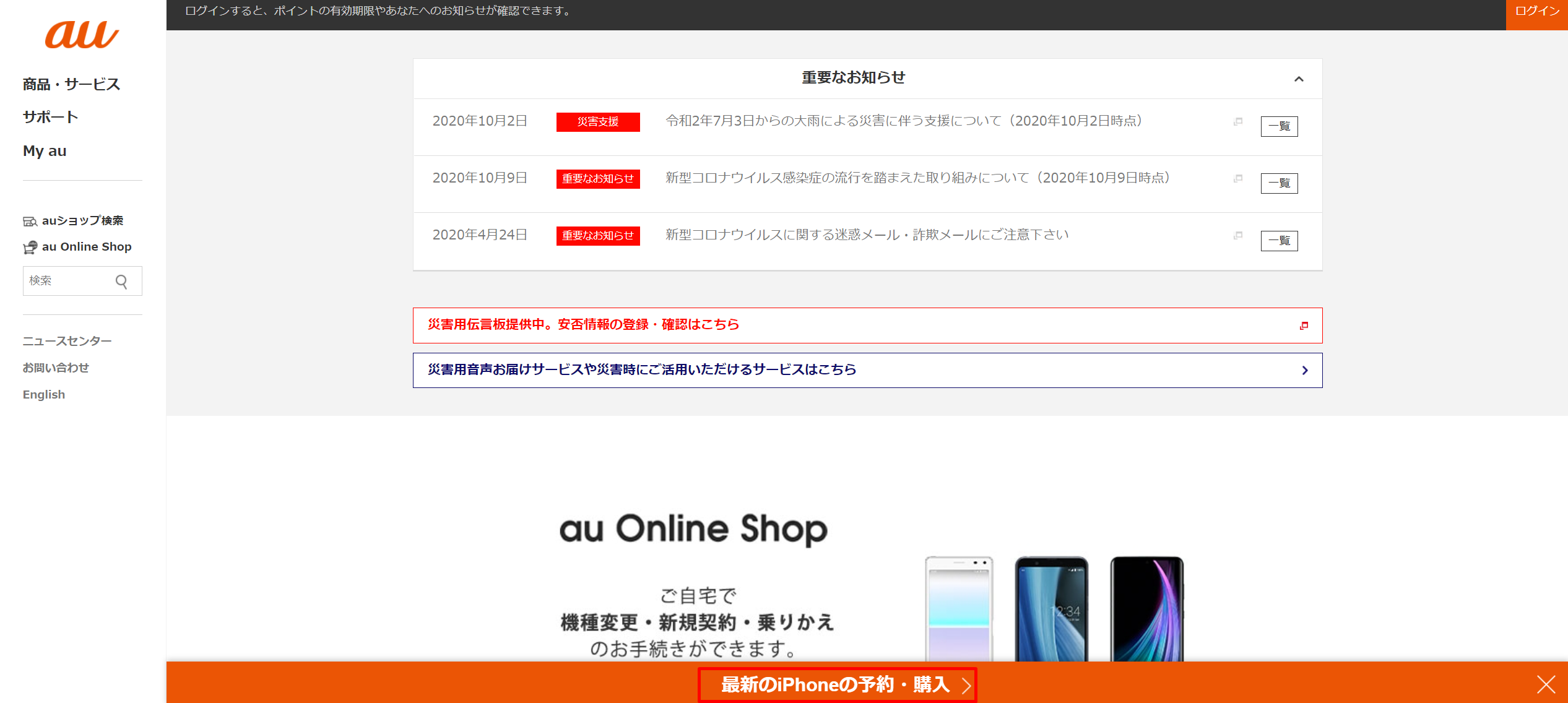Click 重要なお知らせ tag on 4月24日 row

[x=598, y=236]
